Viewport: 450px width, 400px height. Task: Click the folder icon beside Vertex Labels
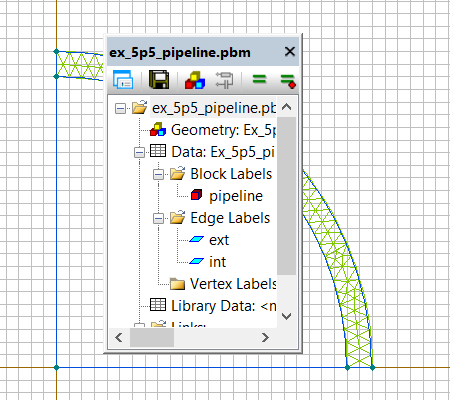tap(177, 284)
